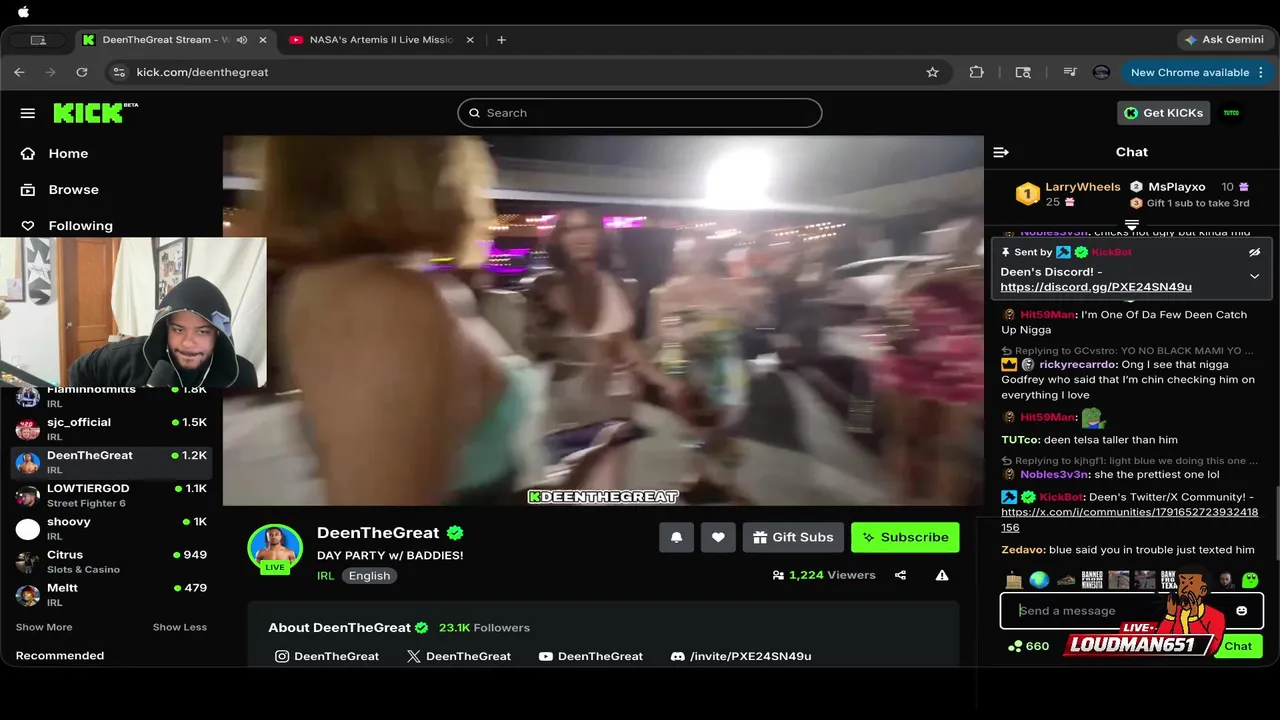The height and width of the screenshot is (720, 1280).
Task: Click the 660 channel points balance
Action: (1028, 646)
